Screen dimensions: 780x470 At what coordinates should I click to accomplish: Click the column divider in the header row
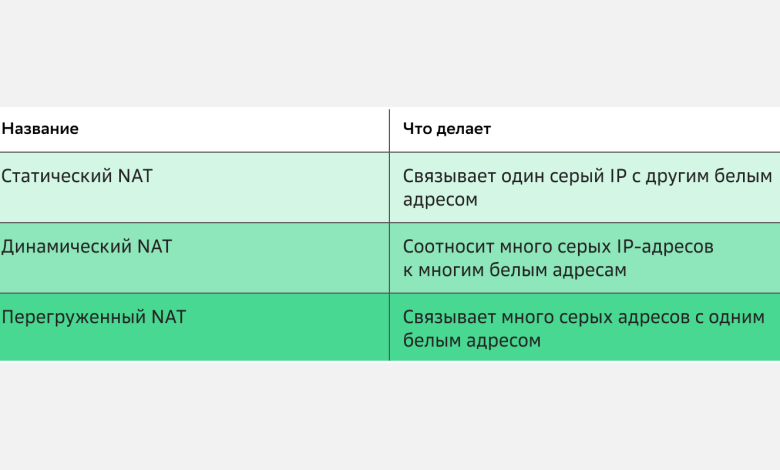coord(389,130)
